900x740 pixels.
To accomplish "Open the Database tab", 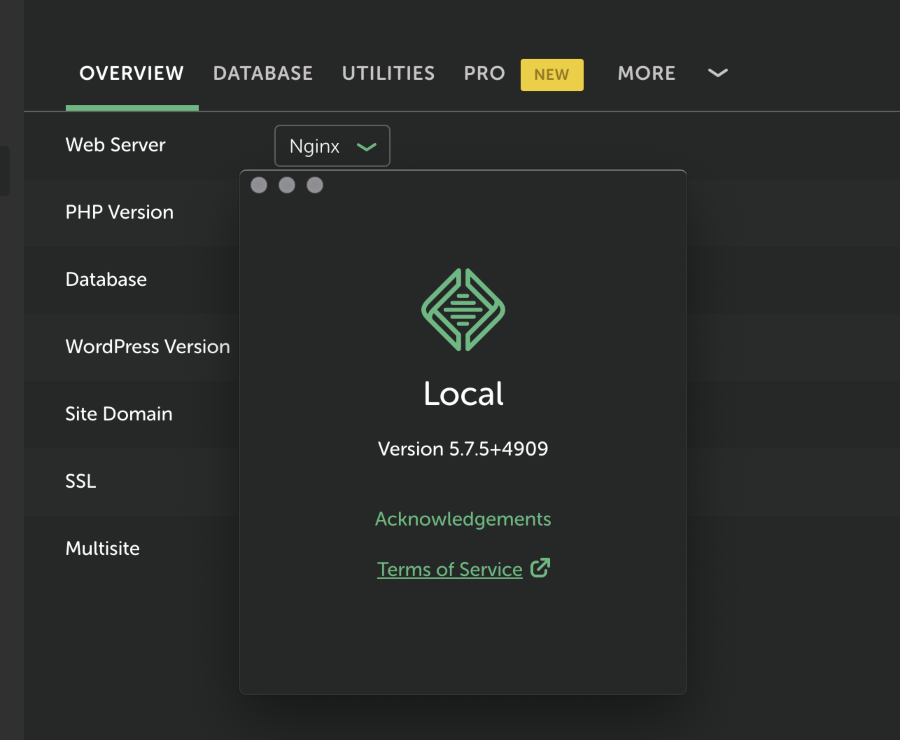I will click(263, 73).
